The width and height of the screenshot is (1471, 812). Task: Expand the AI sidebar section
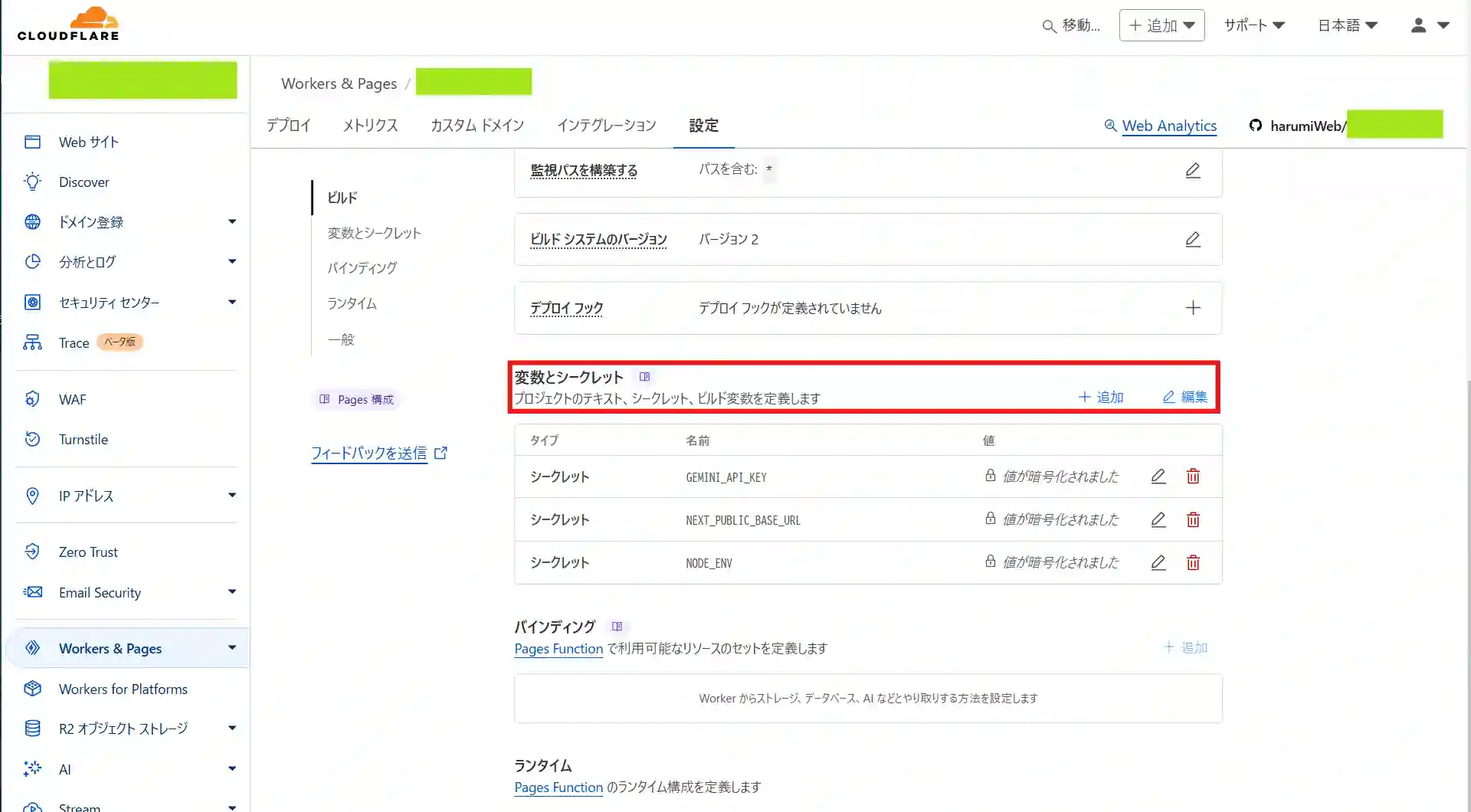point(232,768)
